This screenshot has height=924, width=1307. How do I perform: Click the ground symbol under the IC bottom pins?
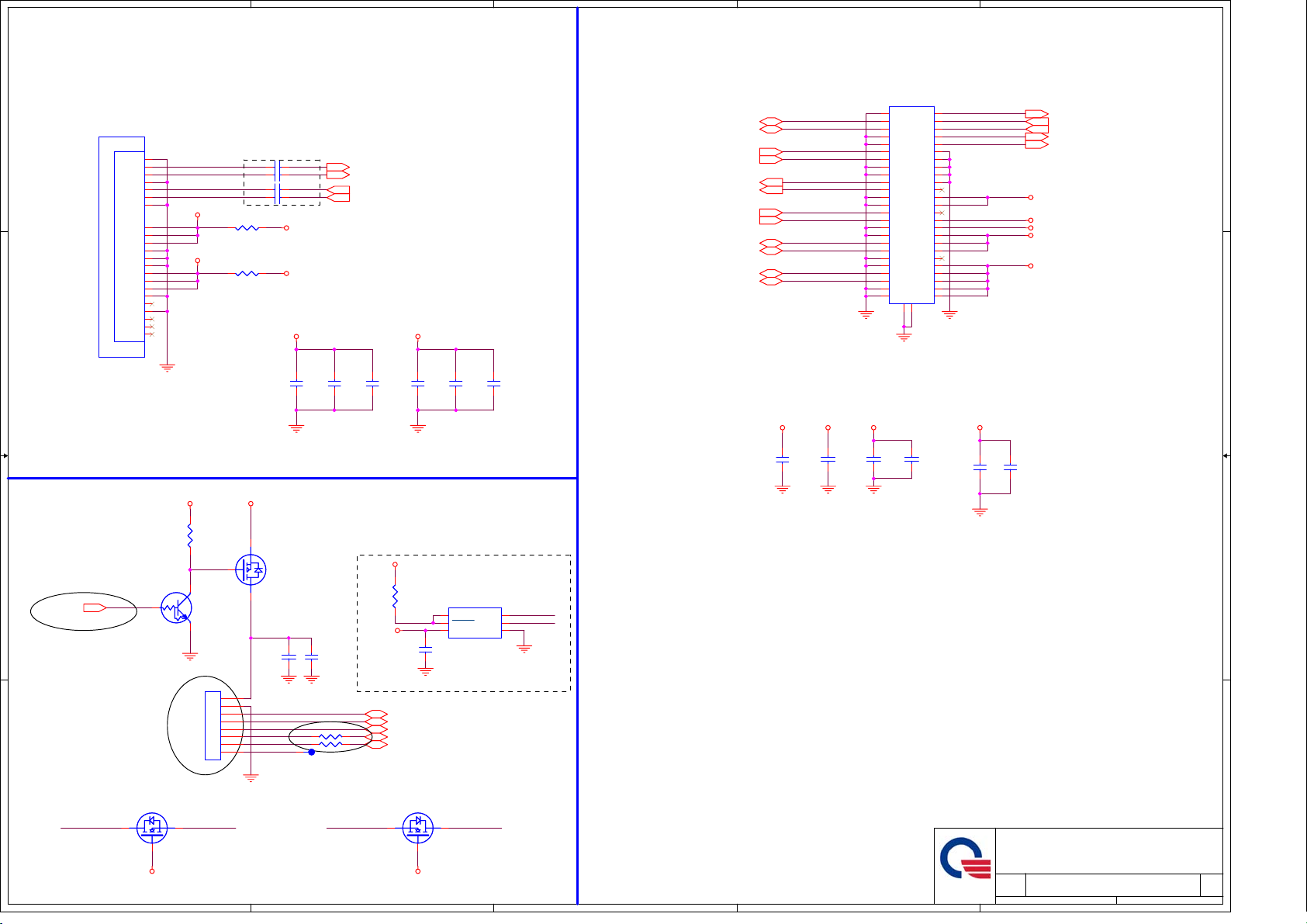[904, 337]
